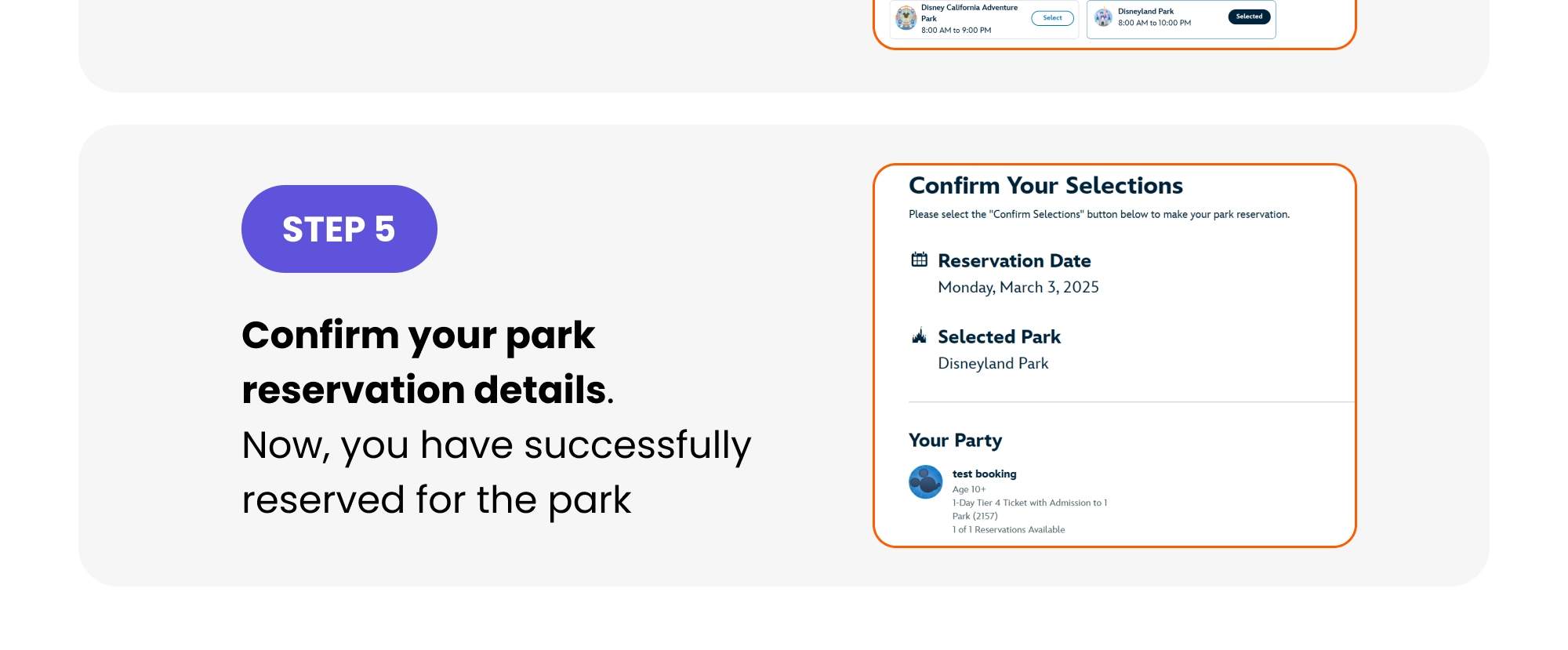Select Disney California Adventure Park
The height and width of the screenshot is (650, 1568).
click(x=1052, y=17)
